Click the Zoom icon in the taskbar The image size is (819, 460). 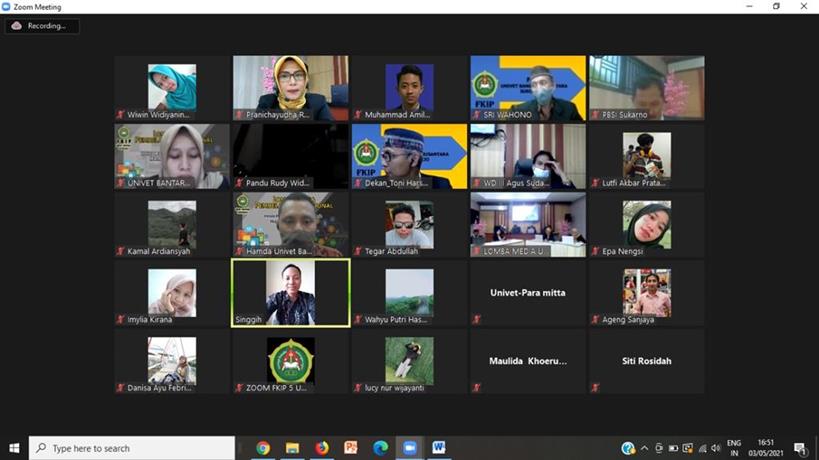pos(409,448)
